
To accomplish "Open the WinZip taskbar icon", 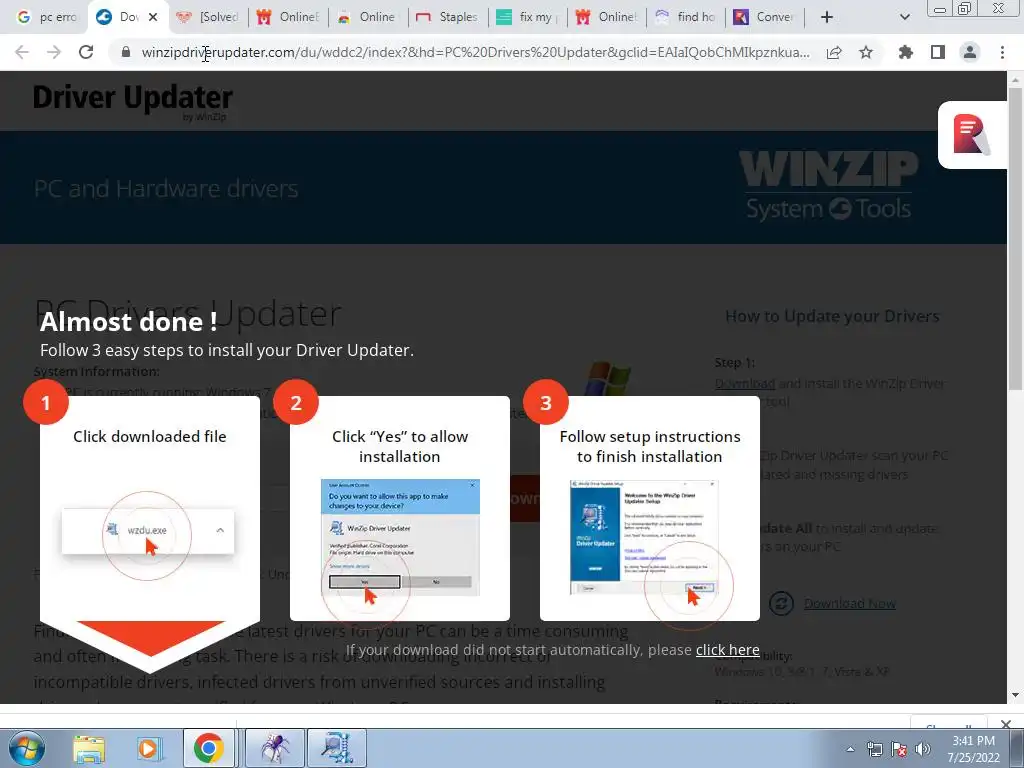I will click(336, 748).
